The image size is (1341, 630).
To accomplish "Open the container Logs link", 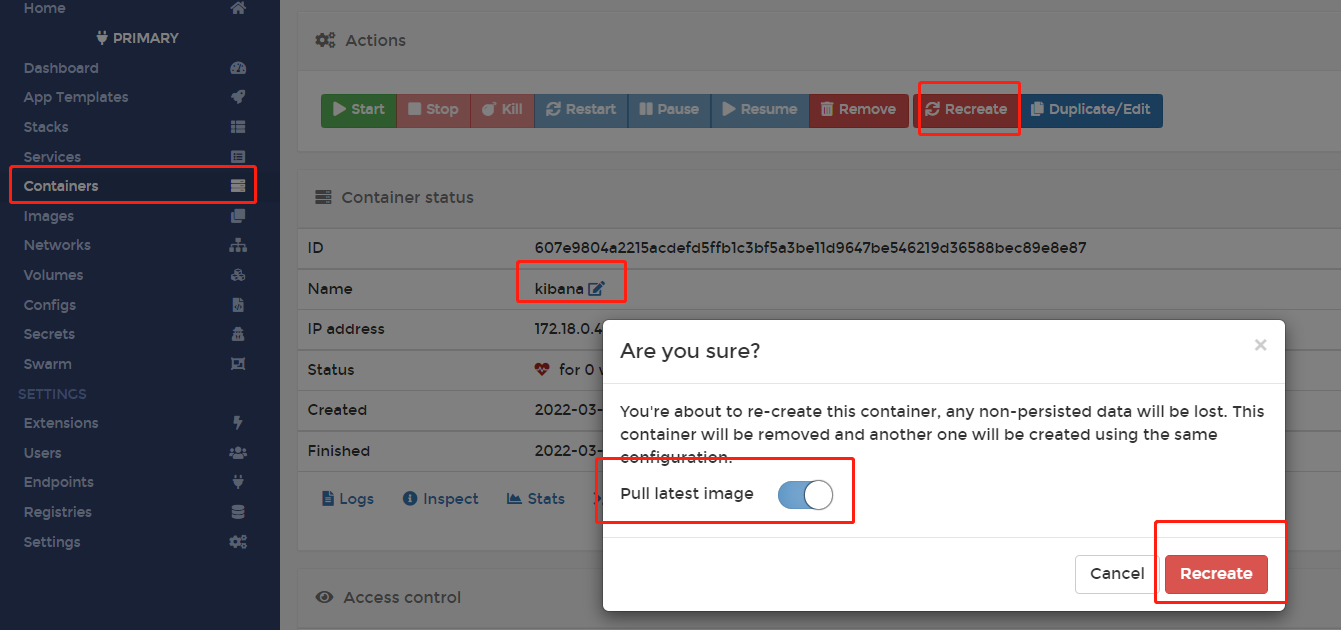I will pos(348,499).
